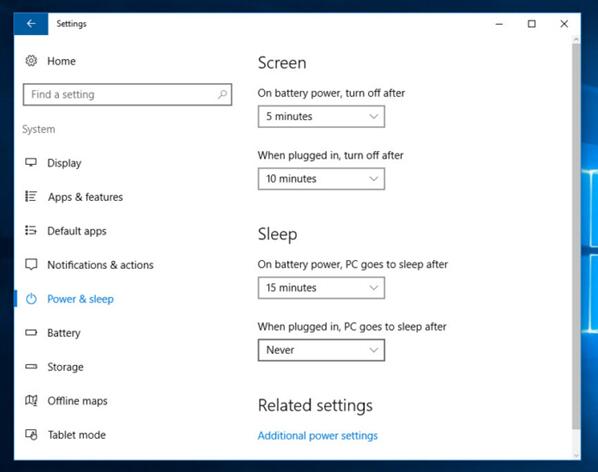This screenshot has width=598, height=472.
Task: Click the Apps & features list icon
Action: pyautogui.click(x=31, y=196)
